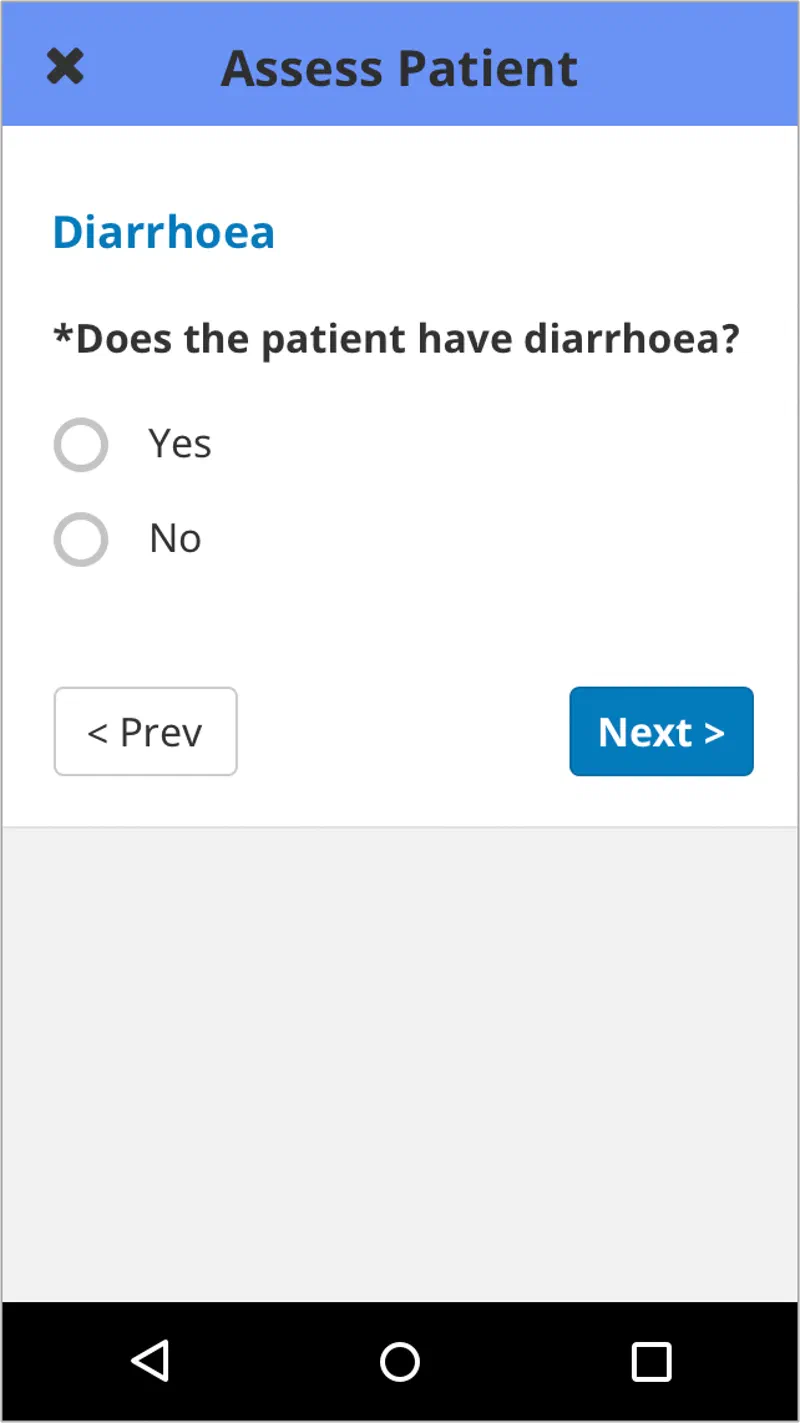
Task: Tap the Android back triangle icon
Action: pos(150,1361)
